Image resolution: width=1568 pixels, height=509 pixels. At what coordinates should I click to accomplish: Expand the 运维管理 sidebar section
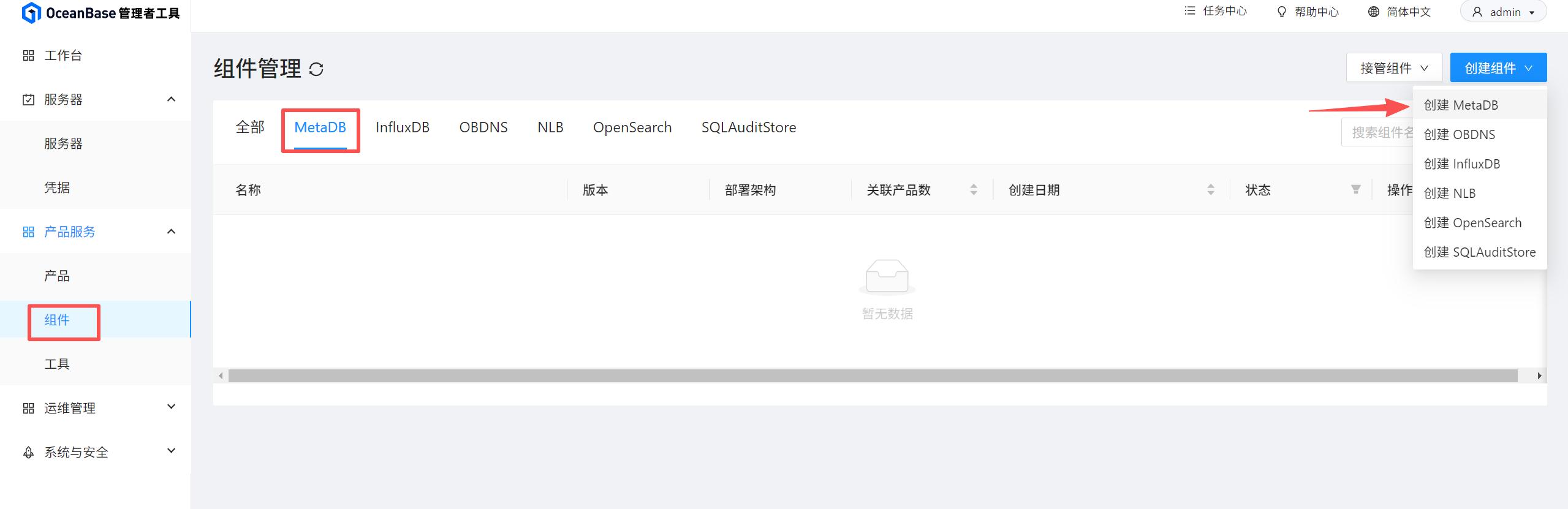coord(172,407)
